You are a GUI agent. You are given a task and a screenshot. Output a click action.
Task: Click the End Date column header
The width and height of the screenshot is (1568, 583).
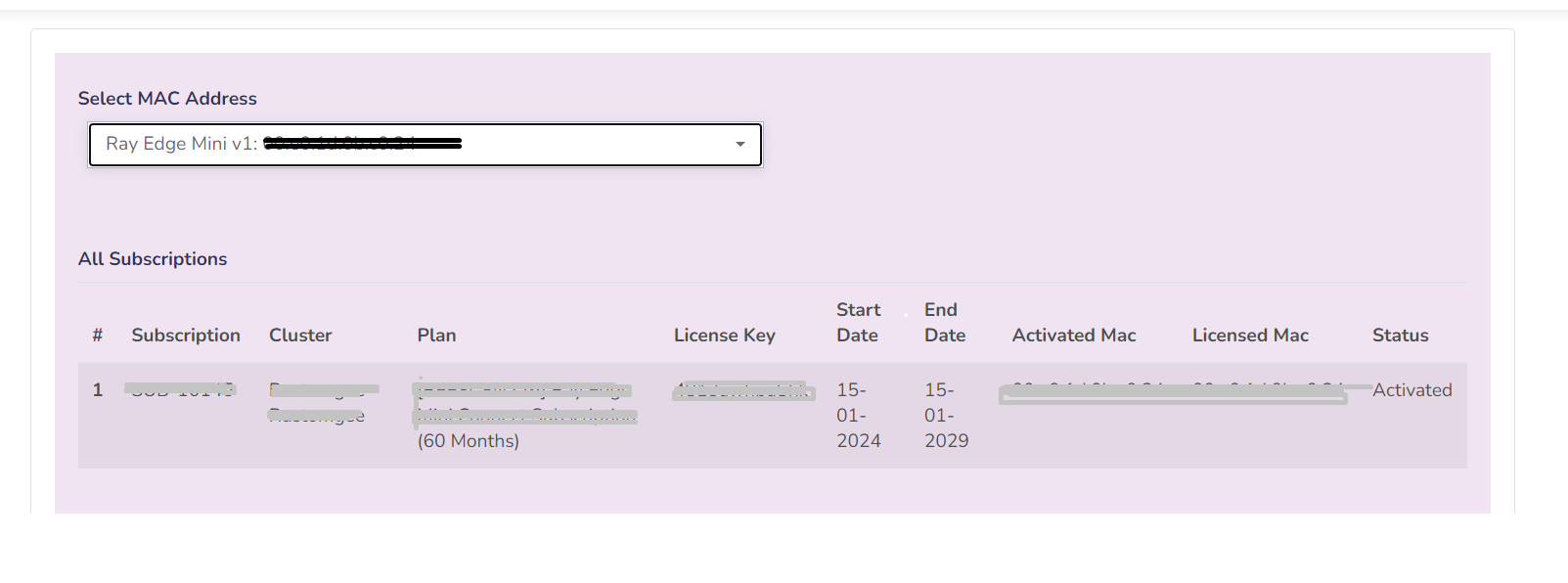coord(944,323)
